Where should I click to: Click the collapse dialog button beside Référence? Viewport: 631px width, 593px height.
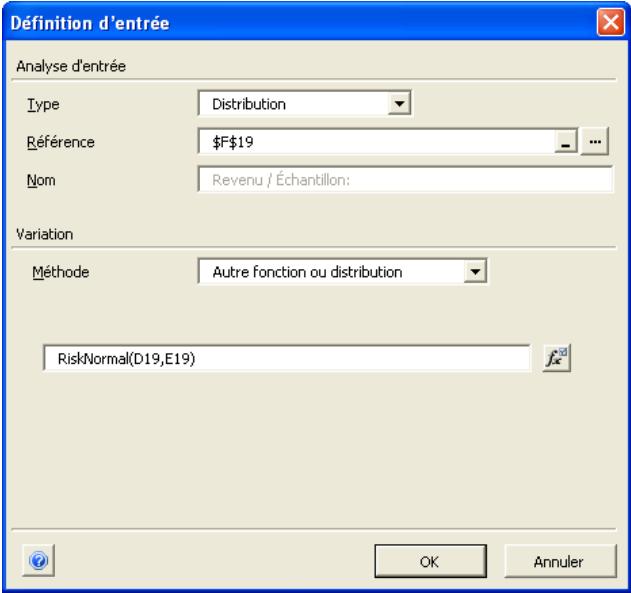click(x=567, y=143)
